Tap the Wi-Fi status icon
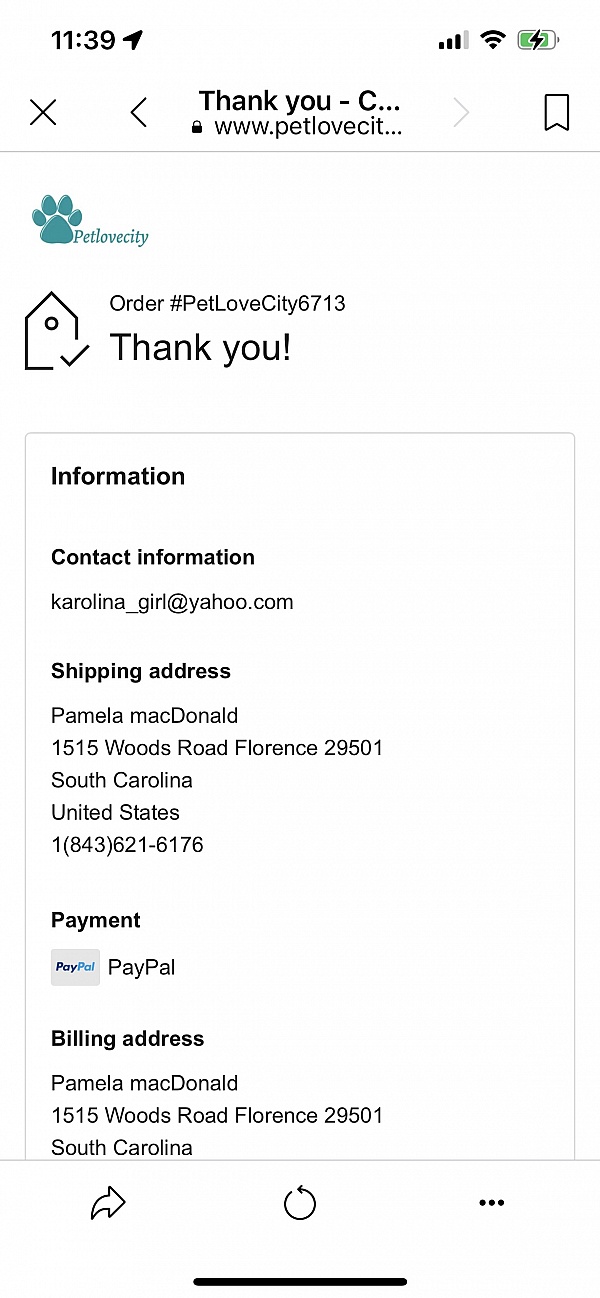 [493, 40]
